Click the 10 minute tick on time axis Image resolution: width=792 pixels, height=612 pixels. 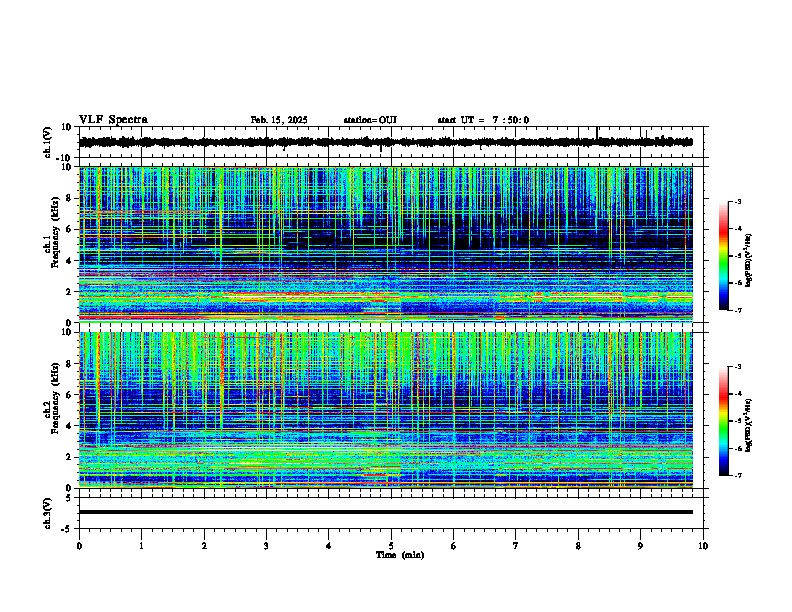click(703, 546)
